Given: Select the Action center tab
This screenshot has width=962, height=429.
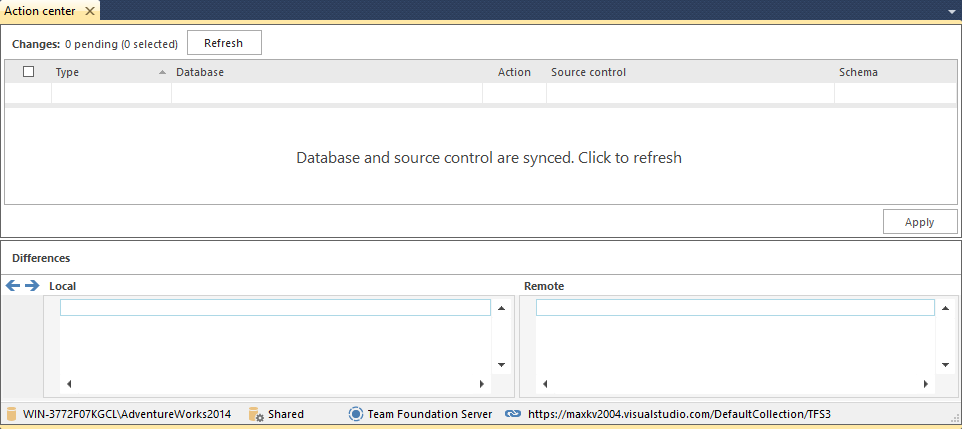Looking at the screenshot, I should (41, 11).
